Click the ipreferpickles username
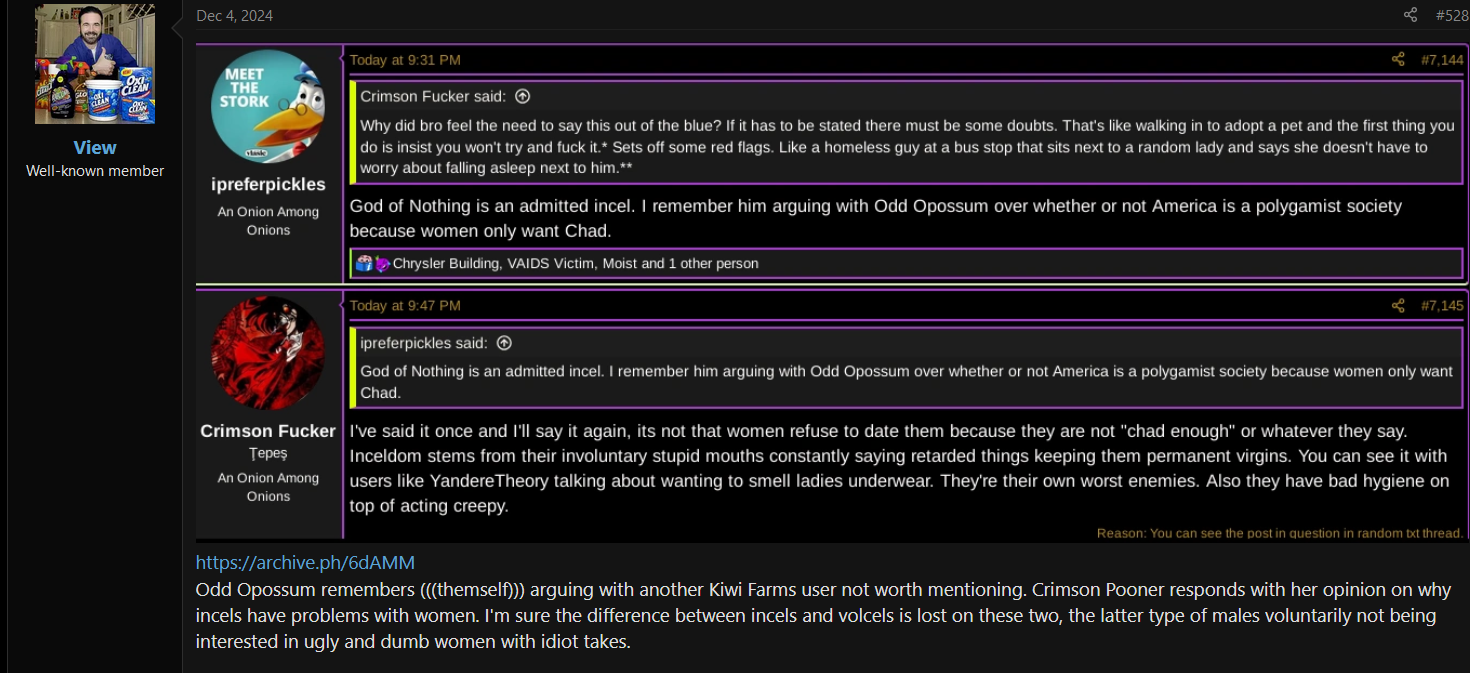The height and width of the screenshot is (673, 1470). pos(268,184)
